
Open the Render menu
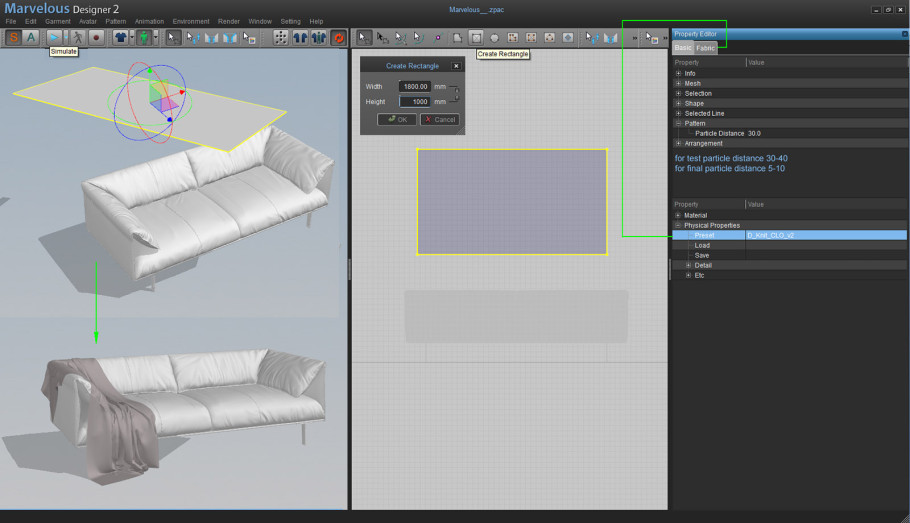tap(229, 21)
